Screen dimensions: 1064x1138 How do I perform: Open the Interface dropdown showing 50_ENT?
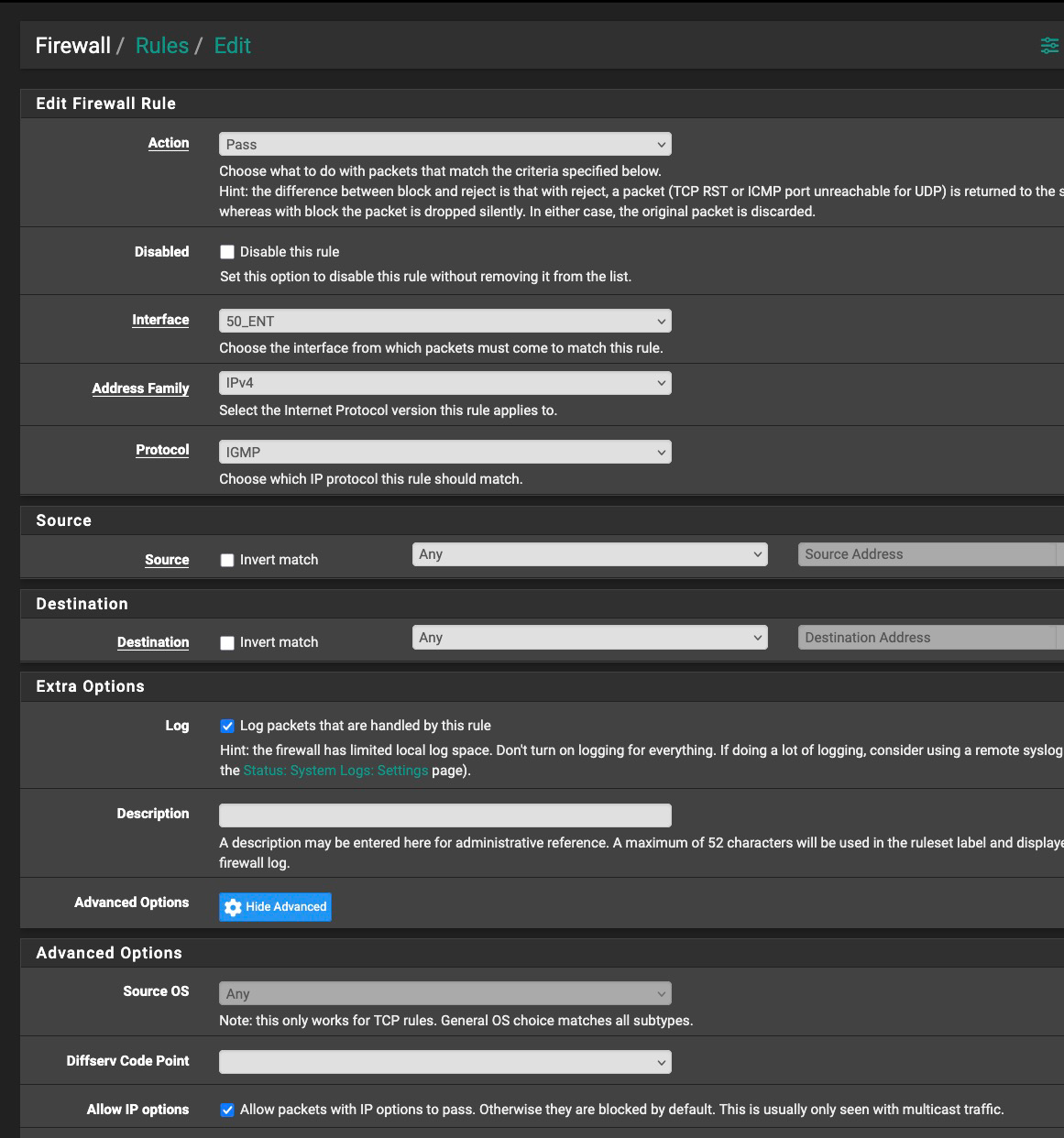(x=444, y=322)
